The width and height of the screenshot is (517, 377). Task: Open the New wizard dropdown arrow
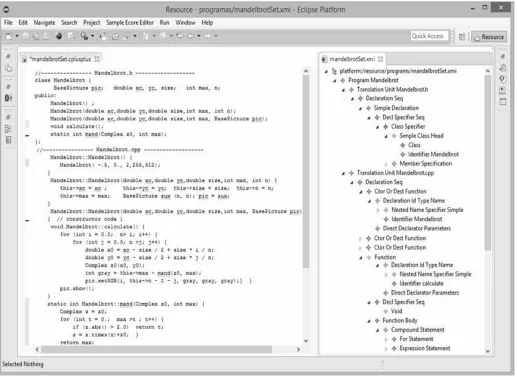pos(17,36)
